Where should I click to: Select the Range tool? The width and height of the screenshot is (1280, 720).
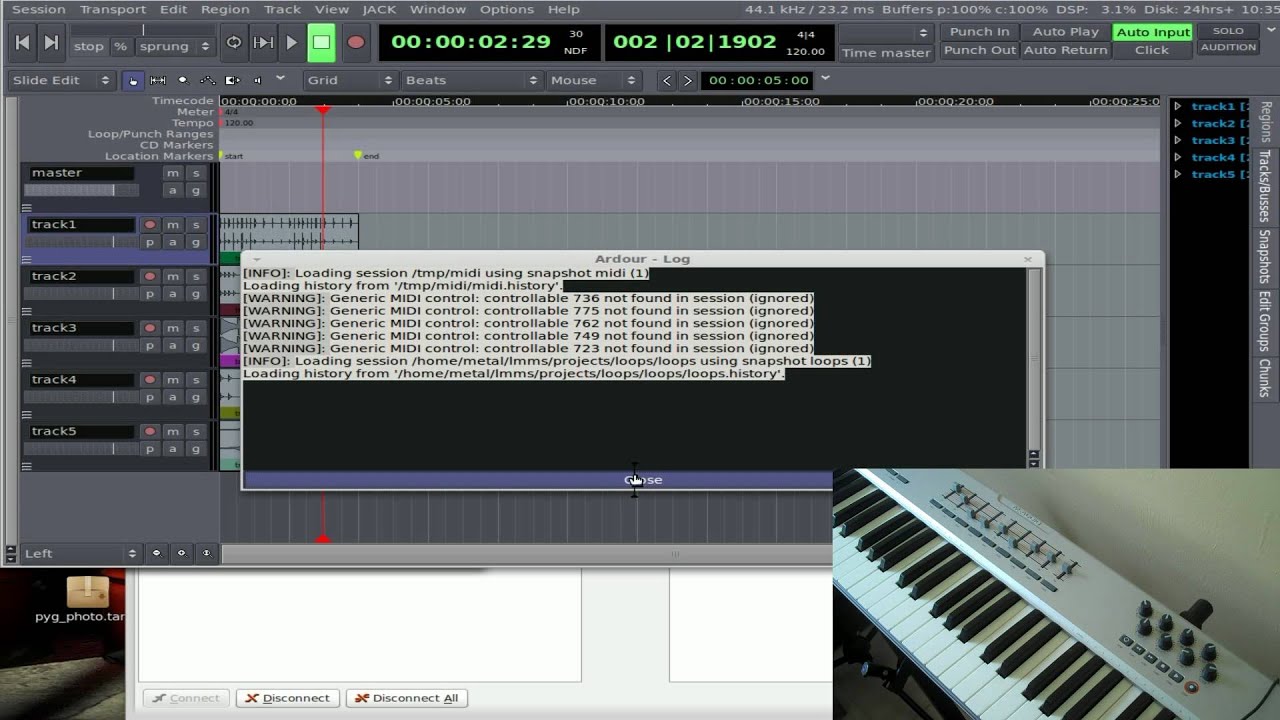coord(158,80)
